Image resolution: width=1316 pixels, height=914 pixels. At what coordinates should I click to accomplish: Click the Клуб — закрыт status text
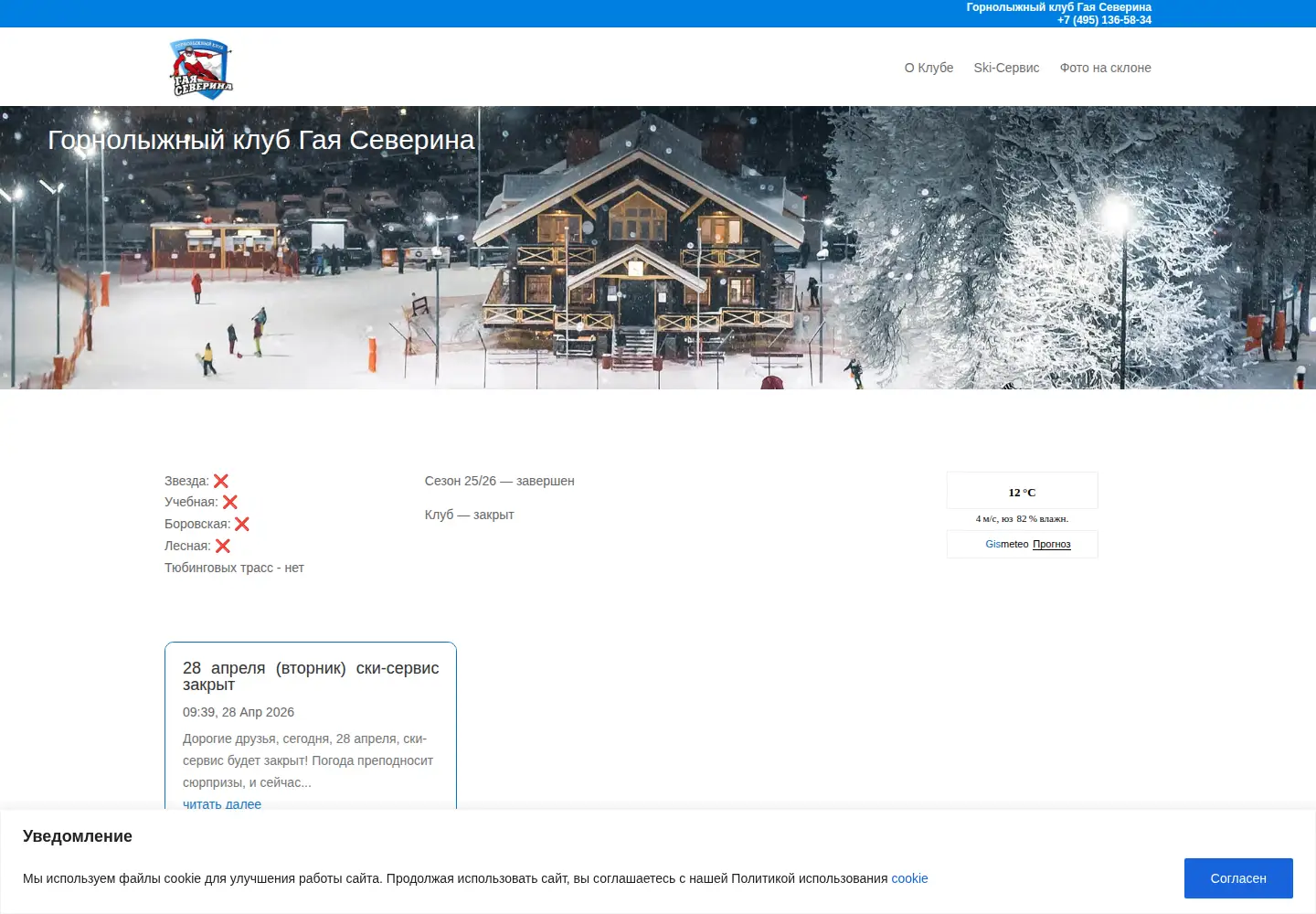[x=469, y=515]
